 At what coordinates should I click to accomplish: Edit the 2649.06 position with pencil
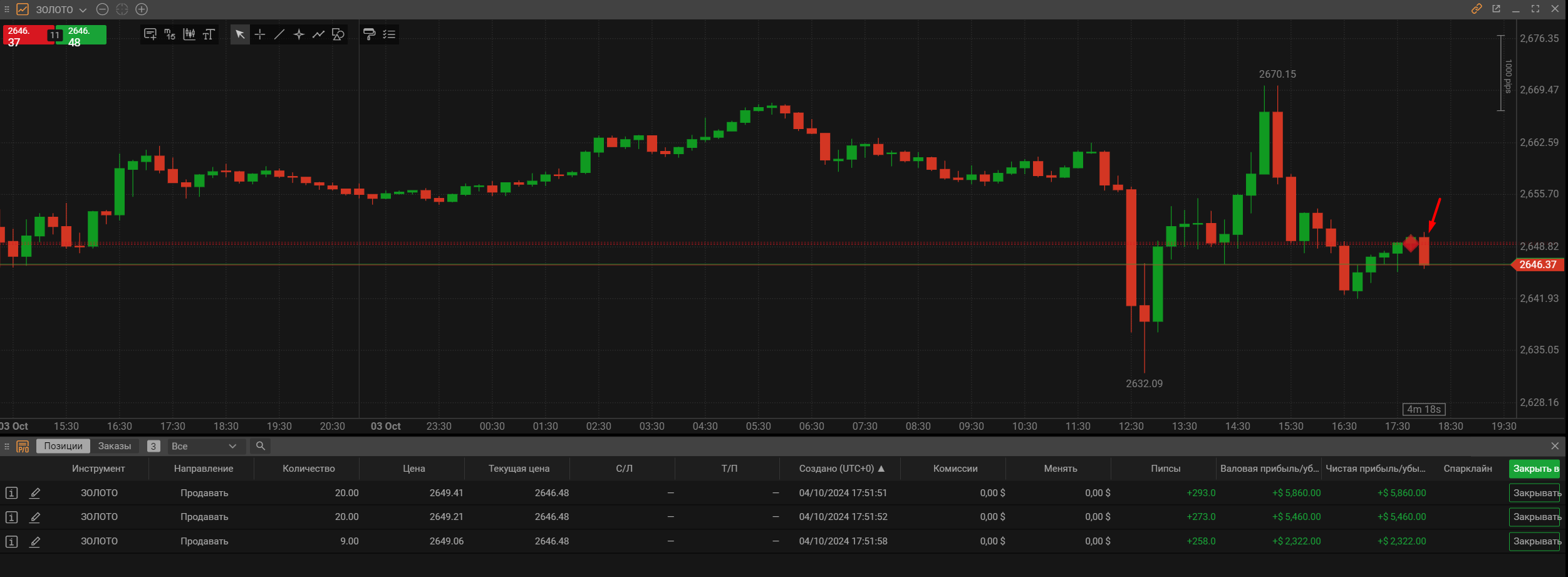35,541
